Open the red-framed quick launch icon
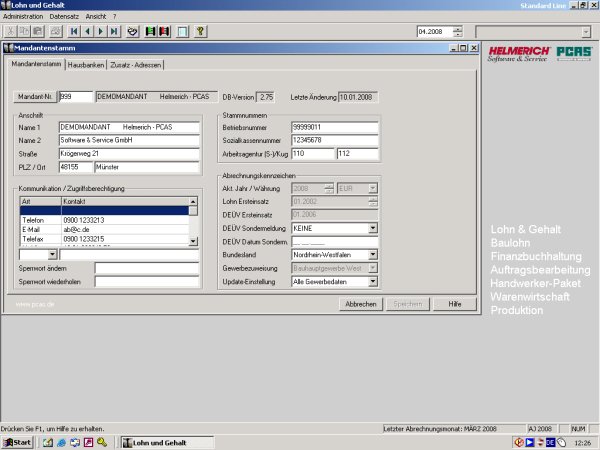Screen dimensions: 600x450 [88, 442]
